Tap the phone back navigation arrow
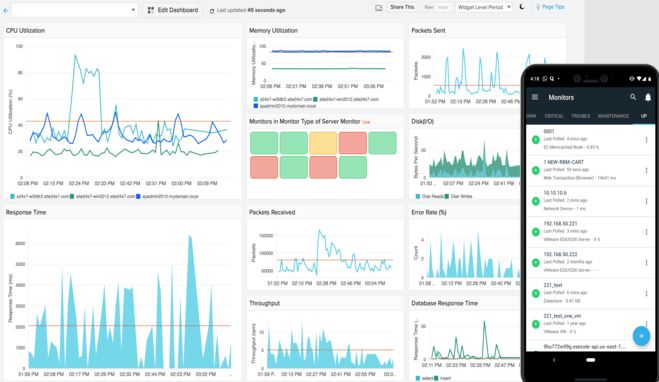 pos(554,360)
